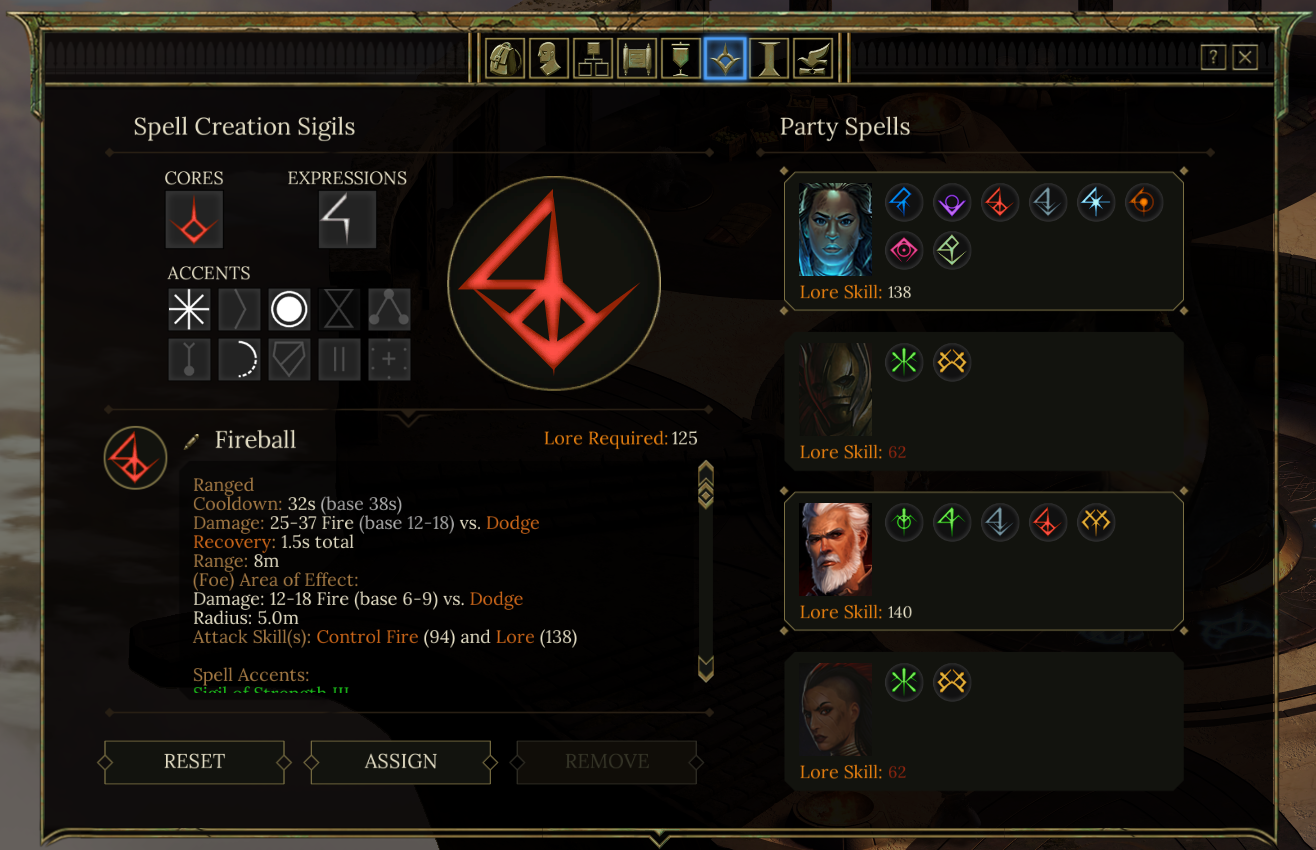Open the journal scroll tab
The height and width of the screenshot is (850, 1316).
click(x=637, y=59)
